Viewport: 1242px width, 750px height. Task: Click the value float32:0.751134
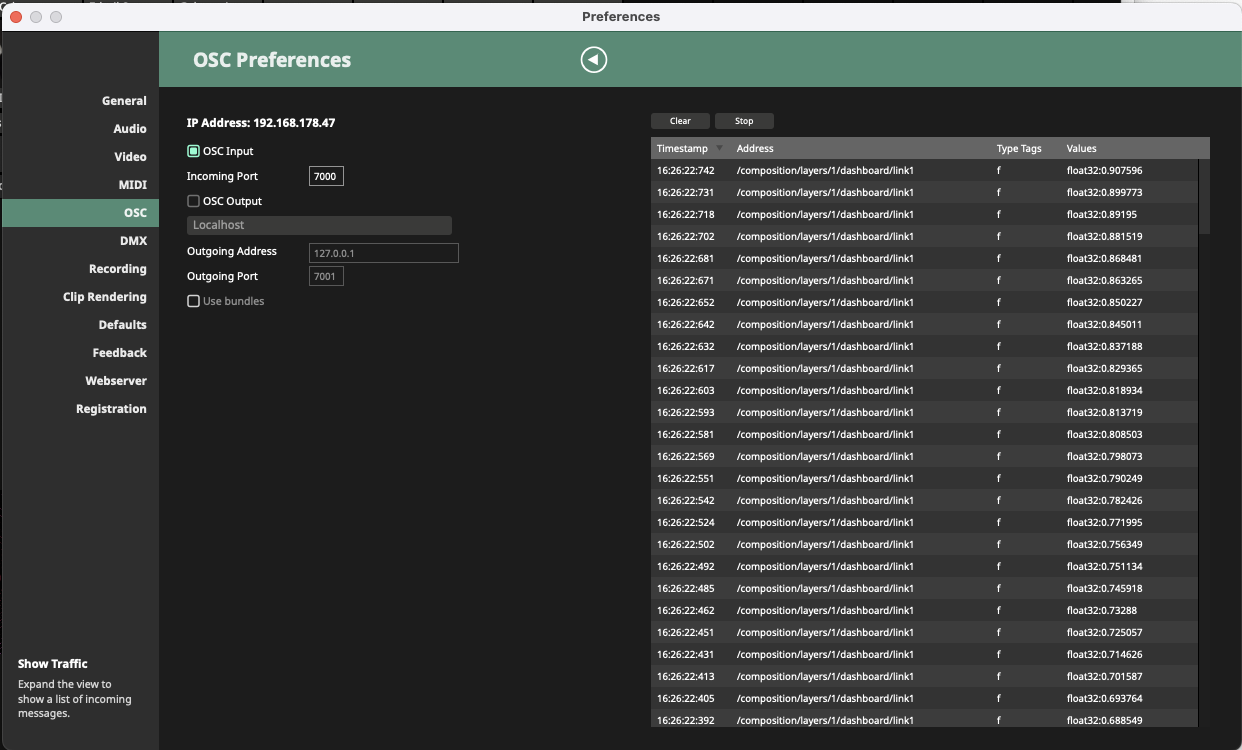1104,566
